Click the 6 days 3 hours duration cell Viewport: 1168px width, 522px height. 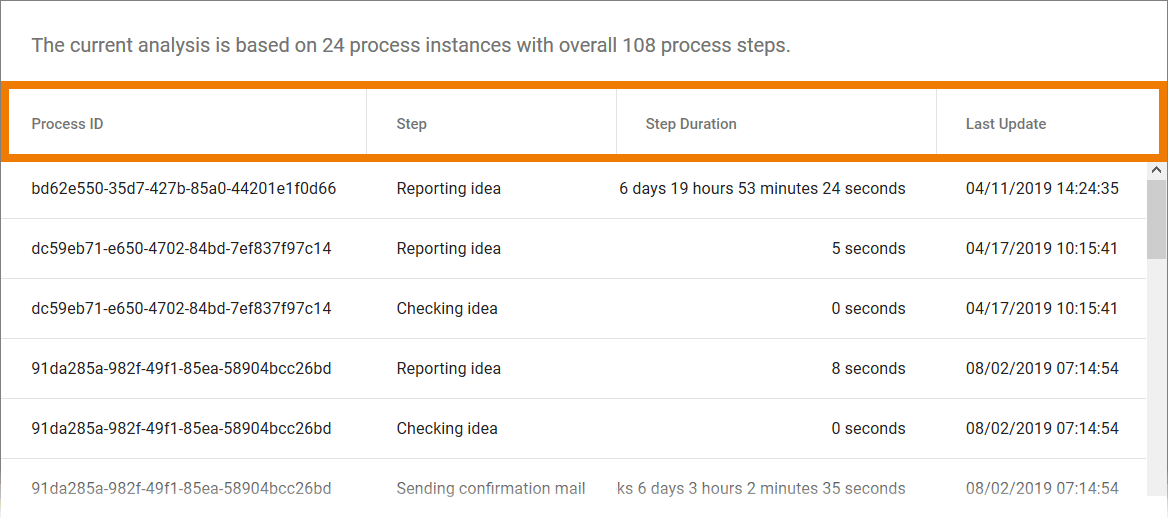pos(762,488)
